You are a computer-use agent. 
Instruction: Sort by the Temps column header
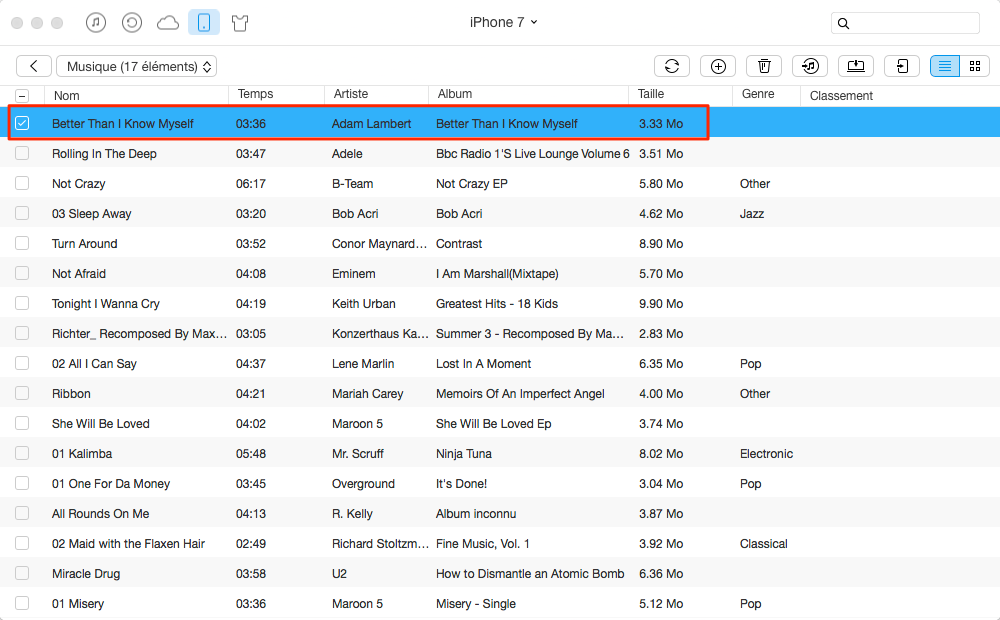[255, 94]
